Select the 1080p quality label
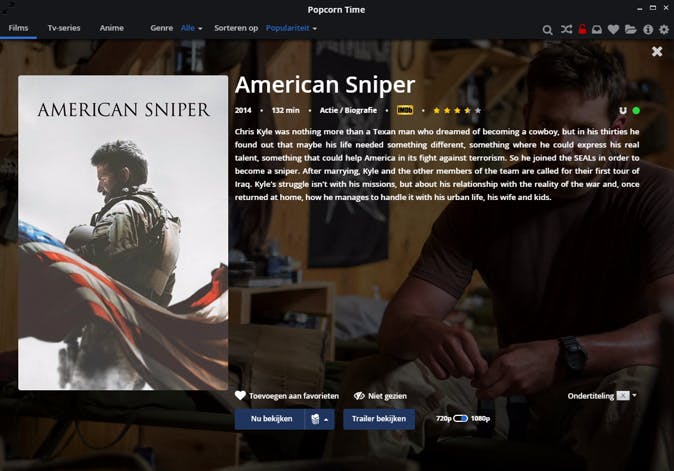Image resolution: width=674 pixels, height=471 pixels. (480, 418)
